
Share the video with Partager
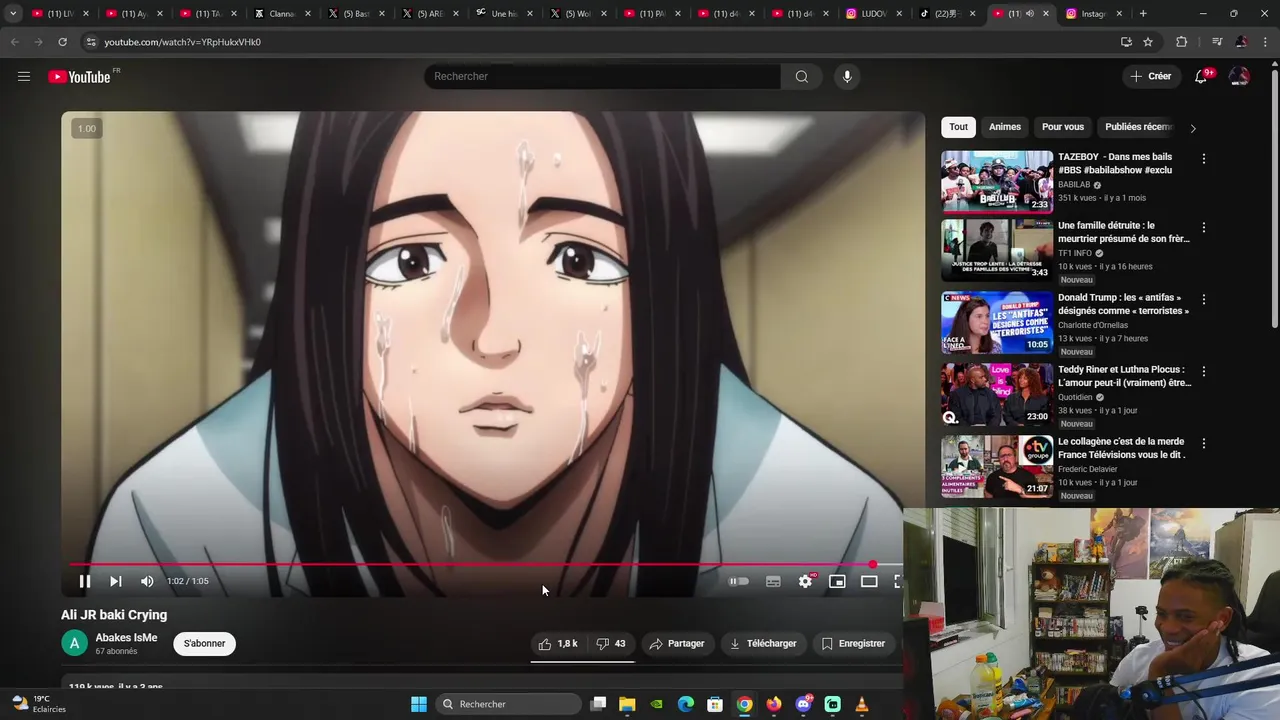click(x=676, y=643)
